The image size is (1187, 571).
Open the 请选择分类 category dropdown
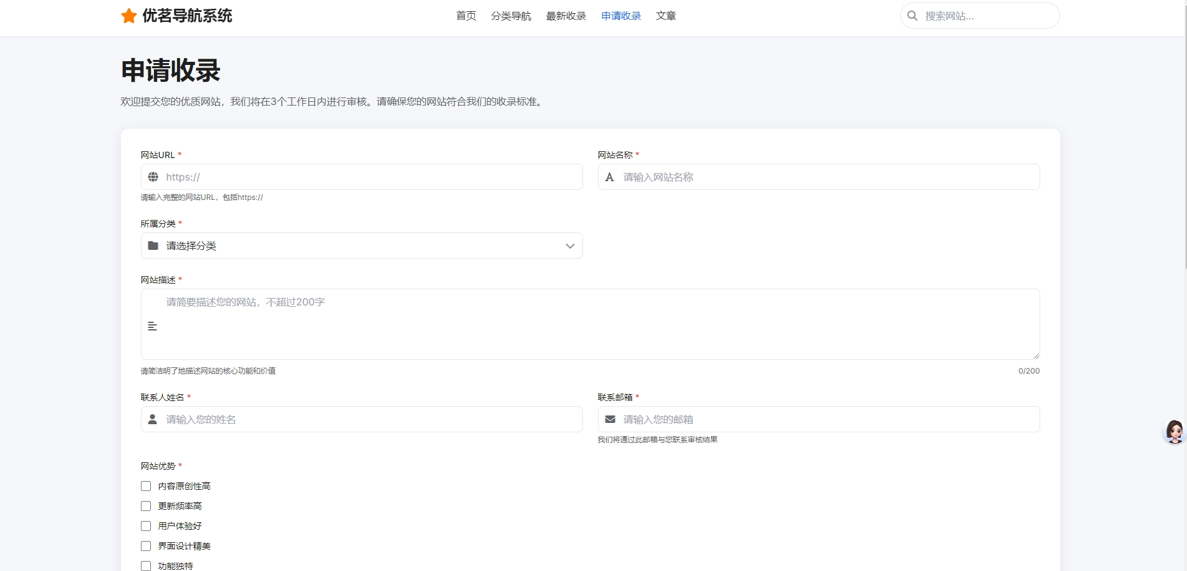(362, 245)
